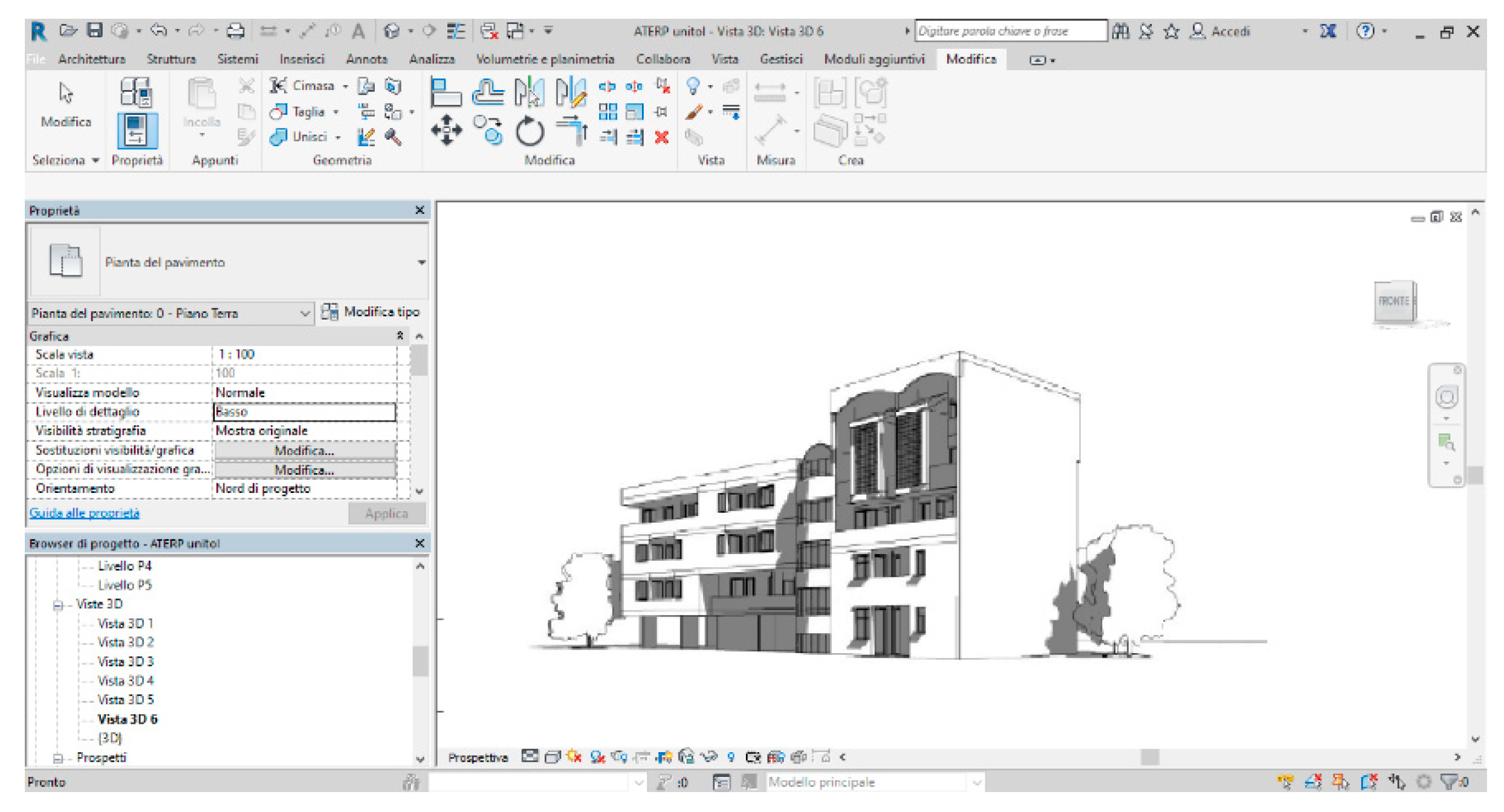This screenshot has width=1504, height=812.
Task: Open the print icon in quick access toolbar
Action: coord(235,31)
